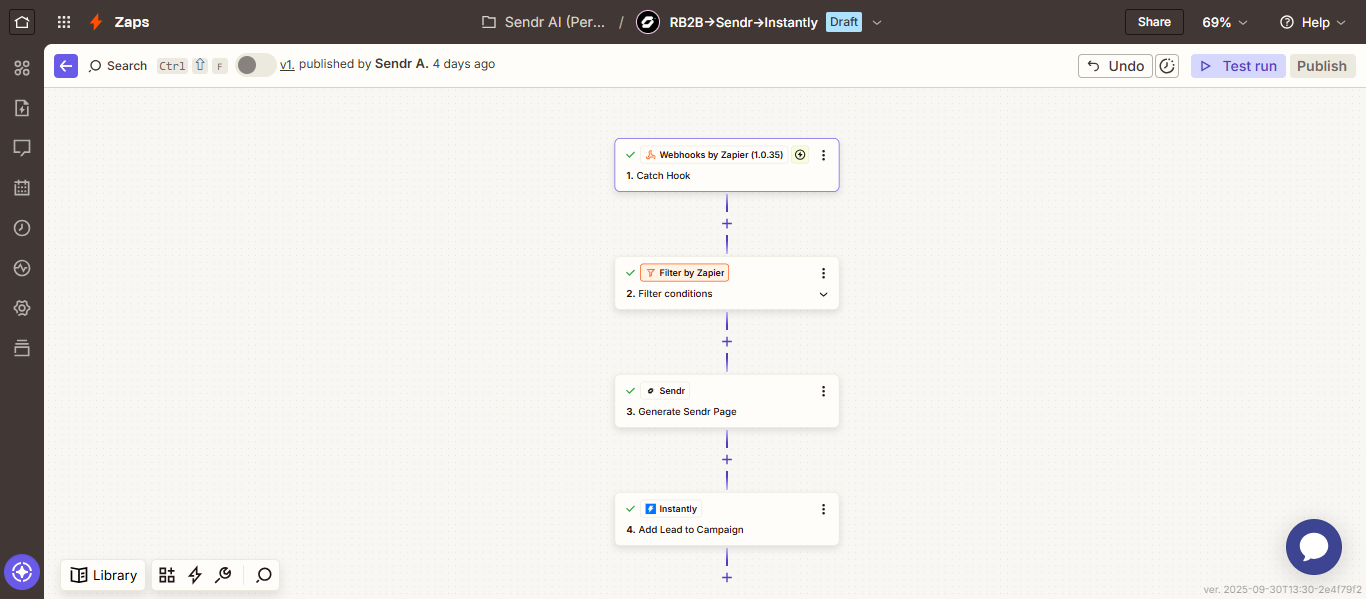
Task: Toggle the Zap on/off switch
Action: [x=255, y=65]
